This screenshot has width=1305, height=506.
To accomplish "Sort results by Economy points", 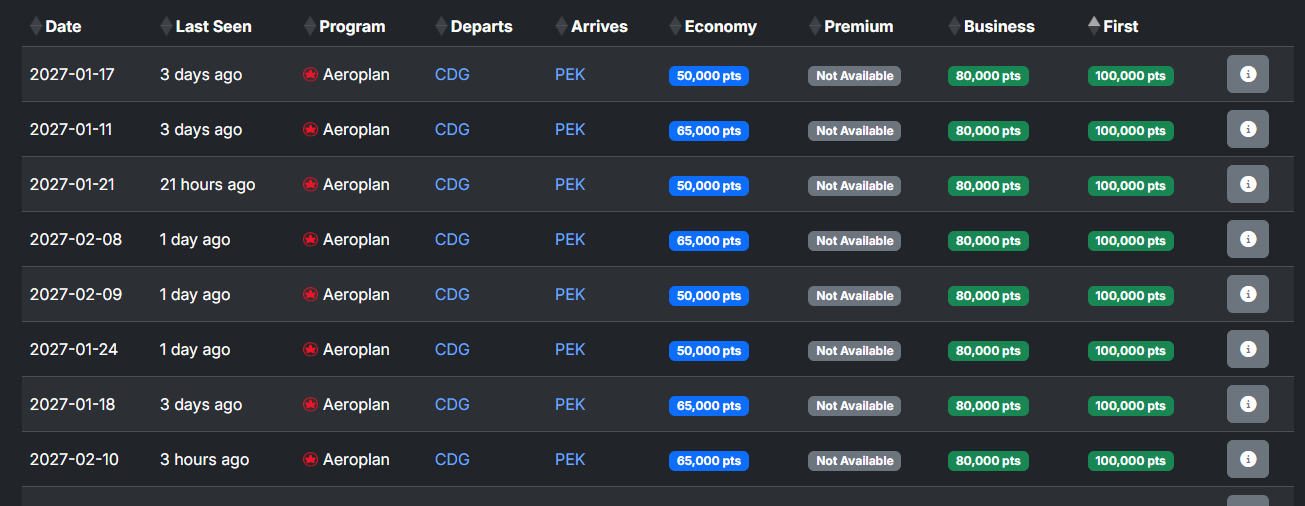I will [x=719, y=27].
